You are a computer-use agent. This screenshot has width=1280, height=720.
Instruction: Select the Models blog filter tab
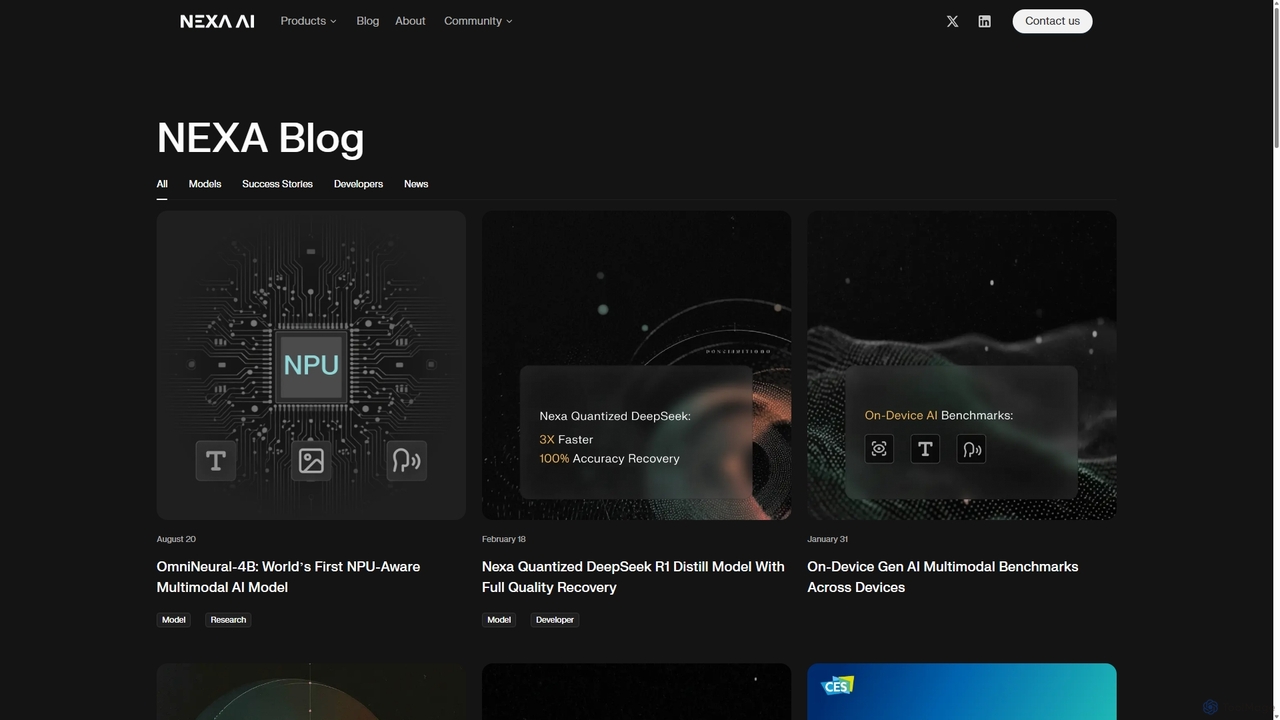205,184
